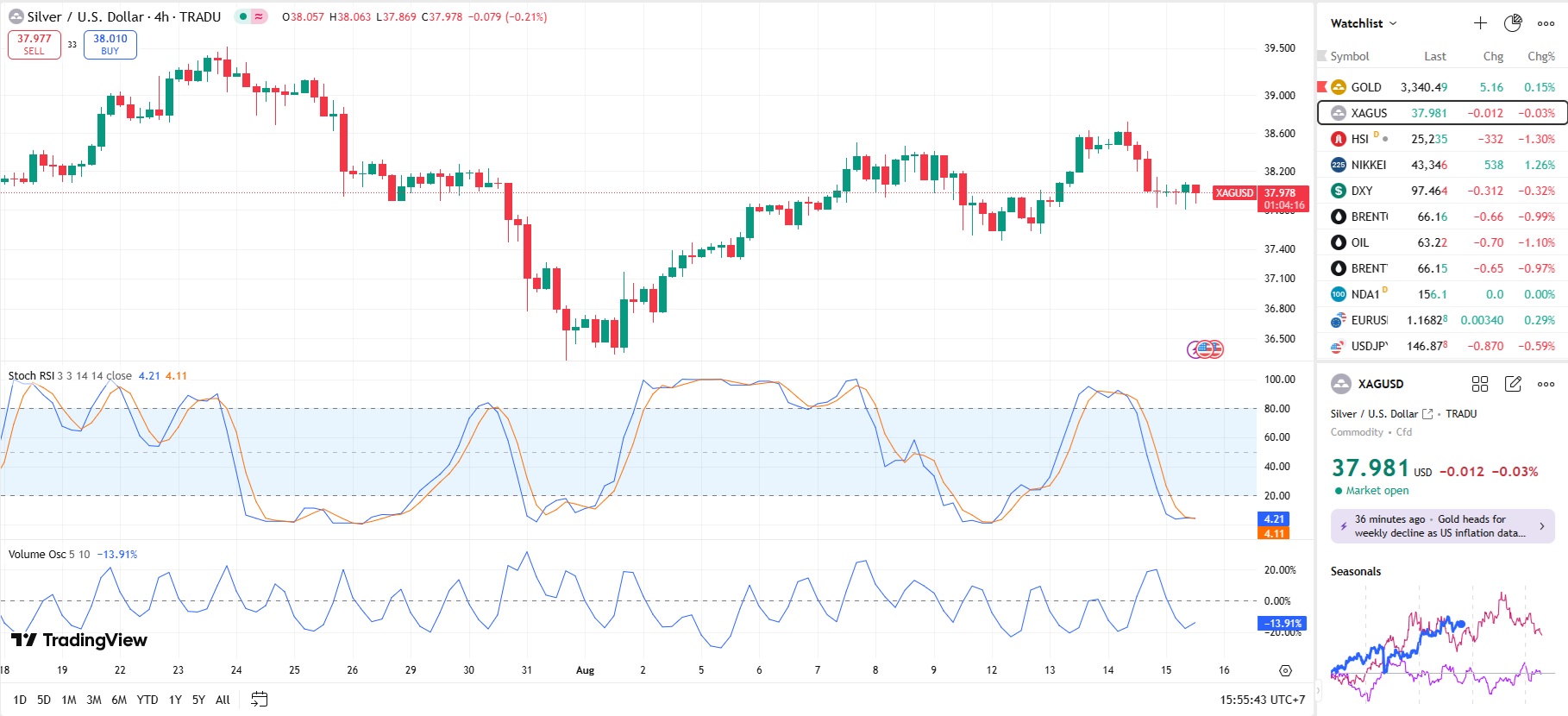This screenshot has height=716, width=1568.
Task: Click the pink approximate-data indicator icon
Action: pos(259,16)
